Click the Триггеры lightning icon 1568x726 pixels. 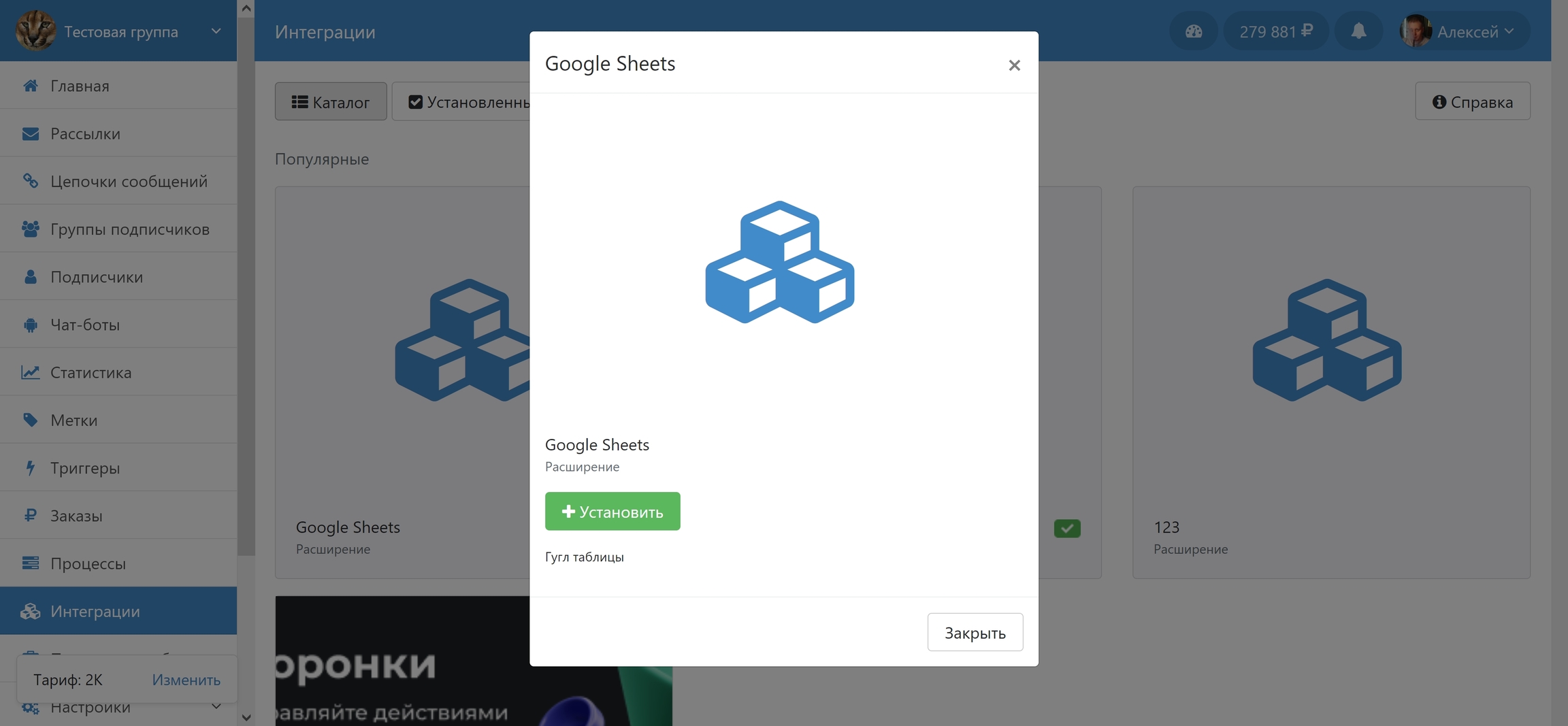pyautogui.click(x=30, y=468)
